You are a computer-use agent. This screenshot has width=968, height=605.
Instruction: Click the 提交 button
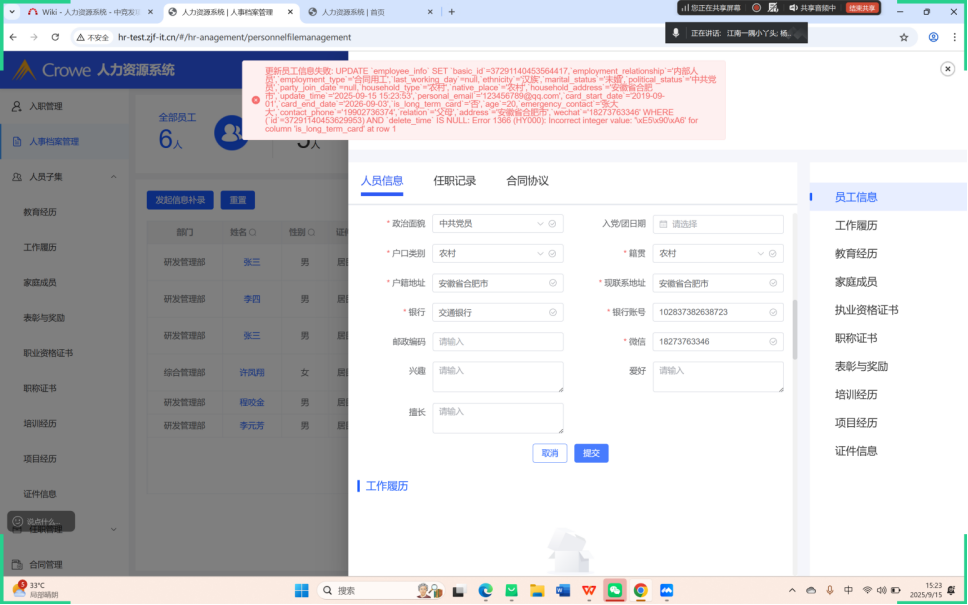pos(591,453)
